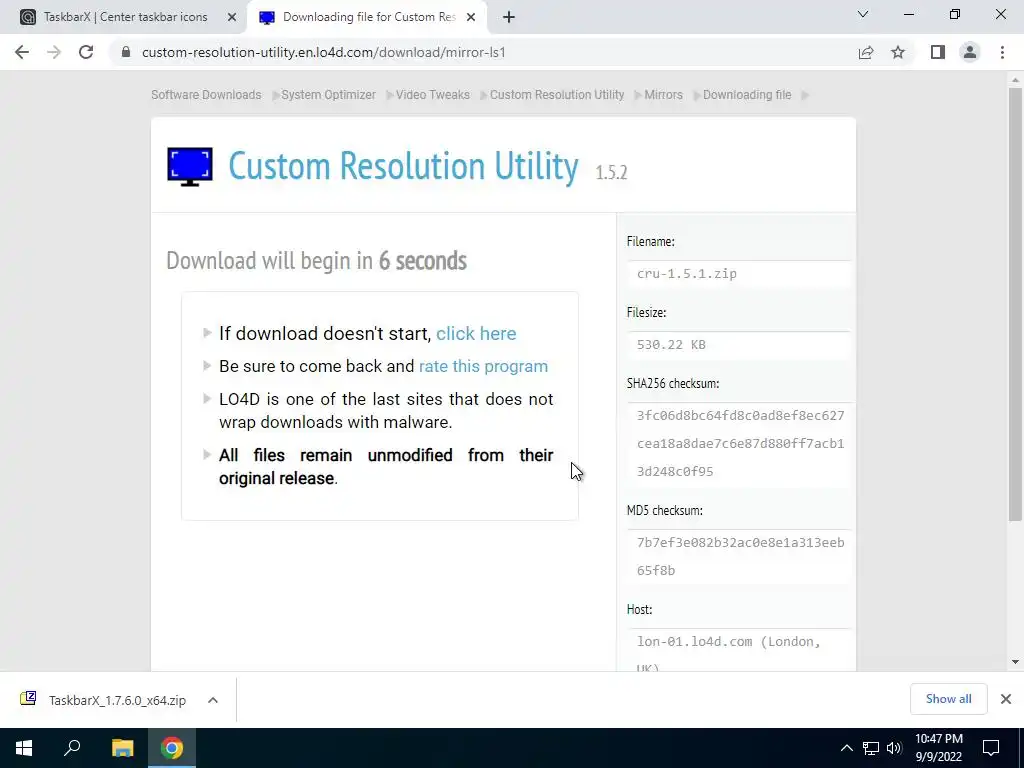Click the address bar URL
1024x768 pixels.
click(323, 52)
